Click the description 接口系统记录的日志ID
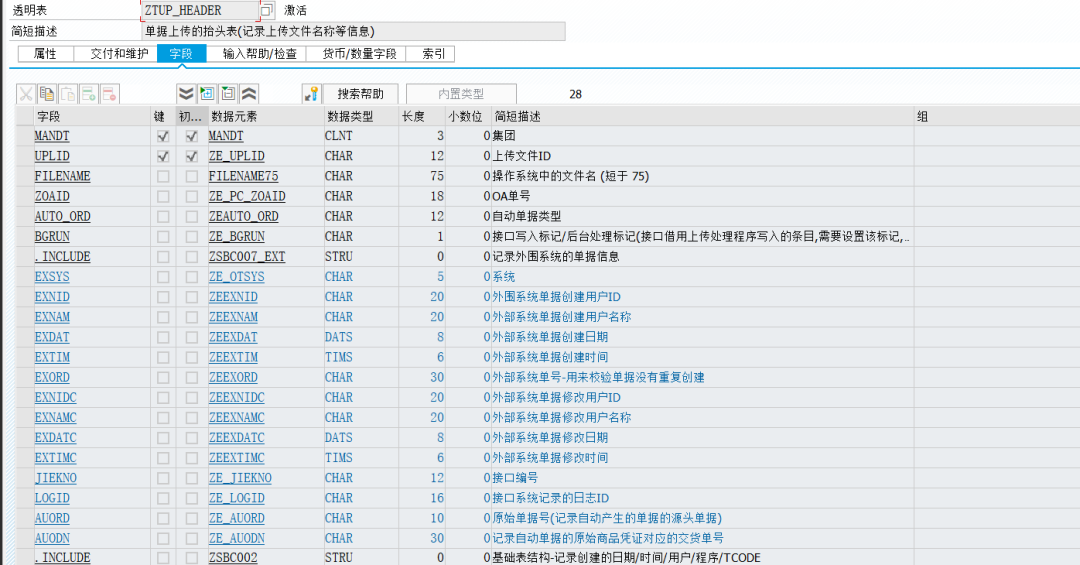The width and height of the screenshot is (1080, 565). (x=551, y=498)
